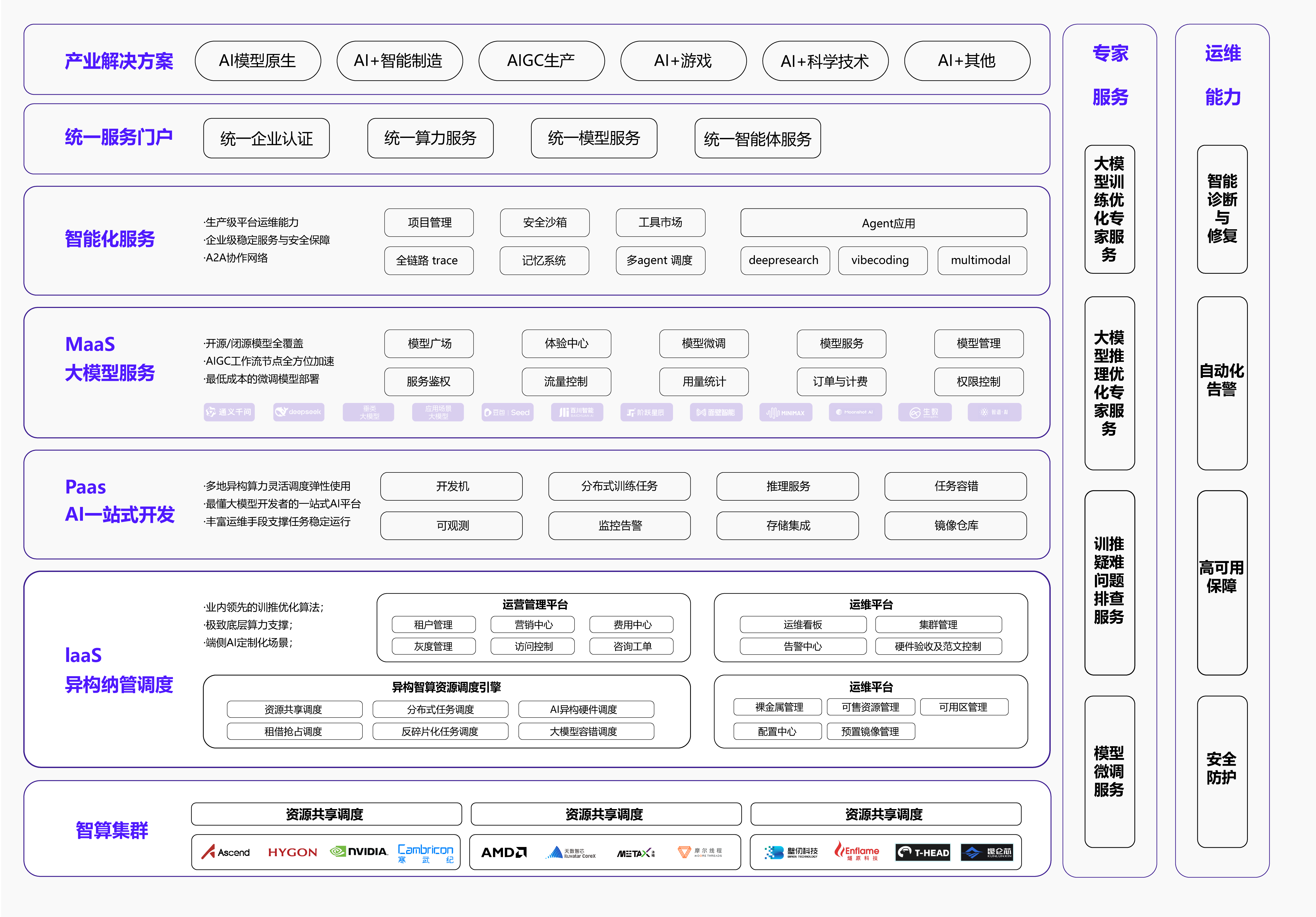Viewport: 1316px width, 917px height.
Task: Select the 应用场景大模型 badge
Action: (438, 412)
